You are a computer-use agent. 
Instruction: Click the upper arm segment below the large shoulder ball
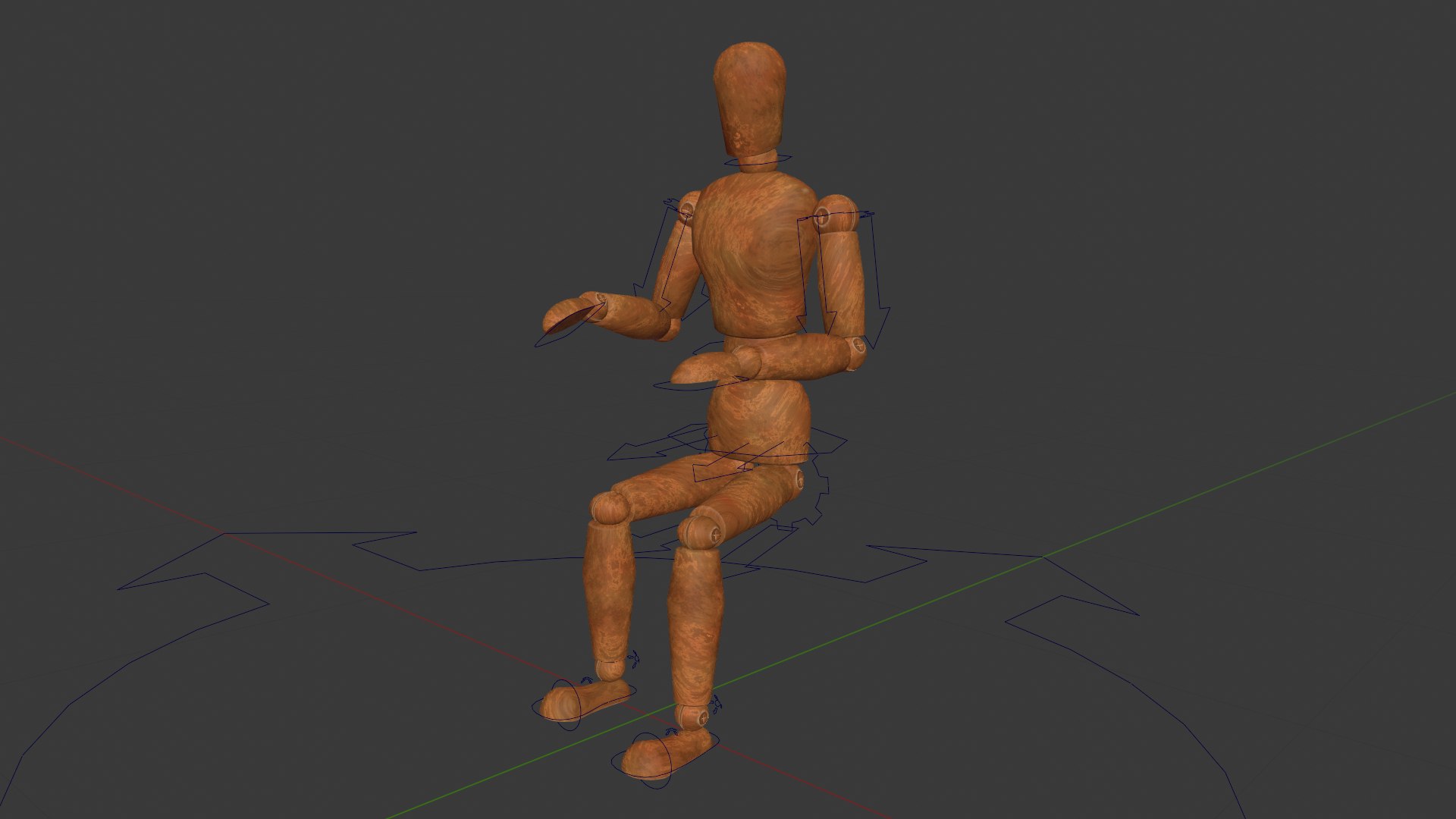[x=840, y=284]
